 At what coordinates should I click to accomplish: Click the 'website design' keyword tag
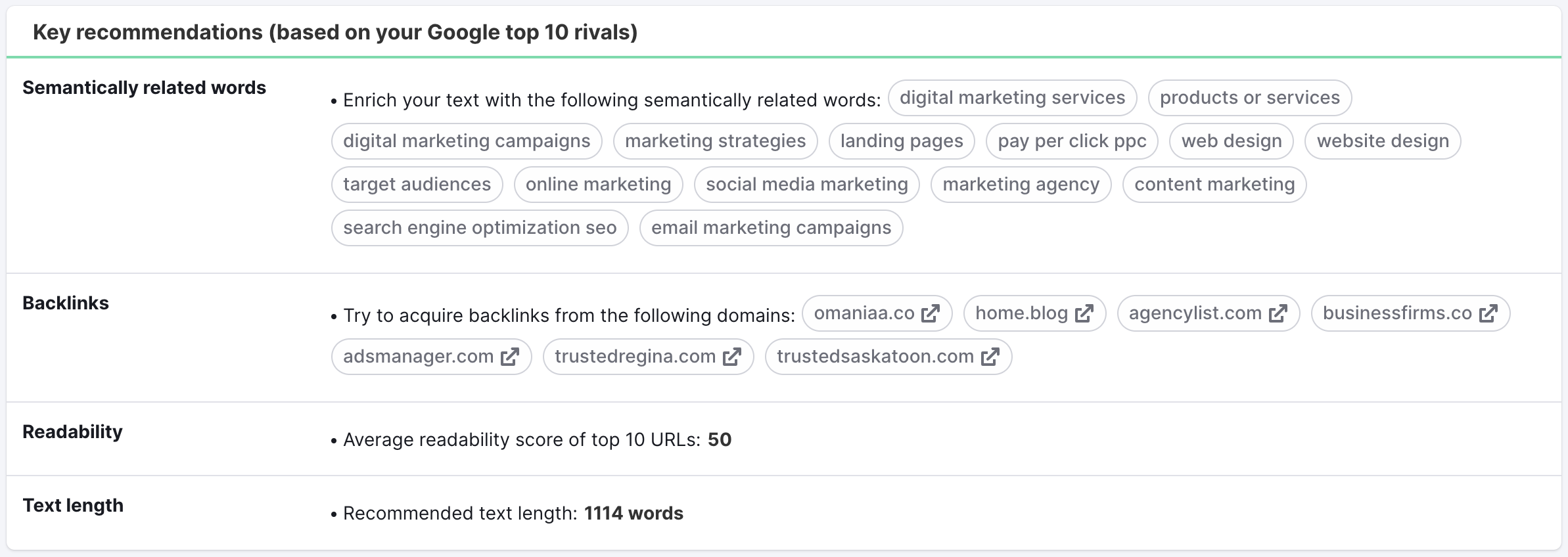[x=1383, y=141]
